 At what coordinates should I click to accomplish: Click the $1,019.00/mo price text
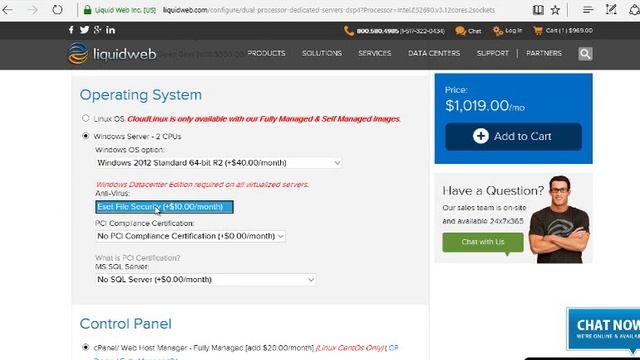click(x=485, y=106)
